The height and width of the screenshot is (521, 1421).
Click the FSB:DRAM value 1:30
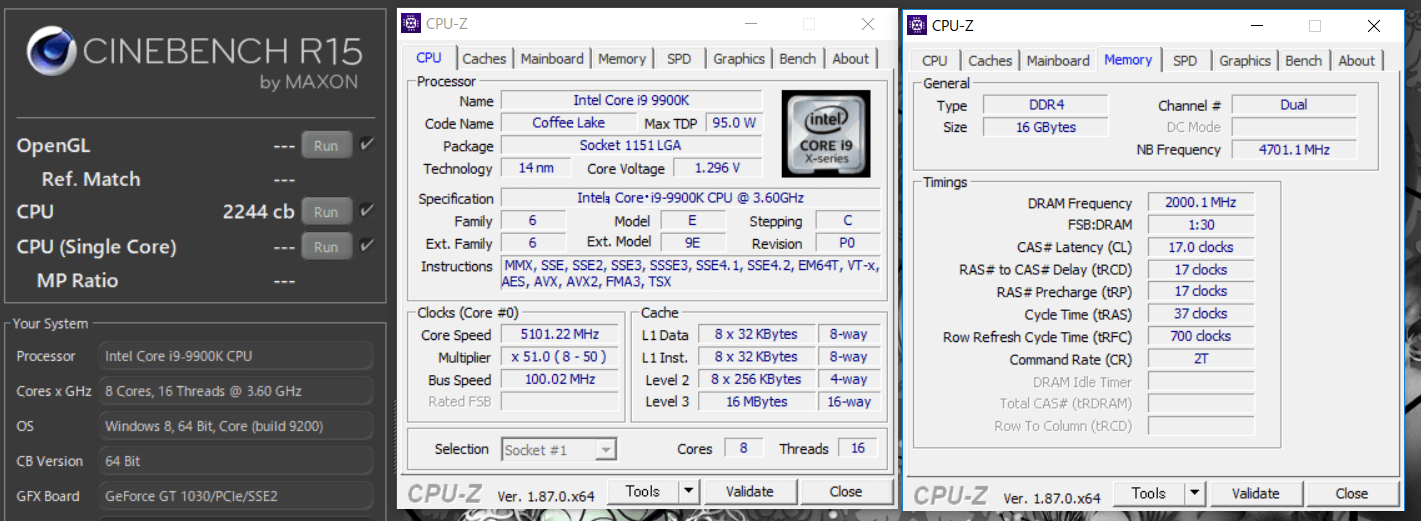pos(1200,225)
